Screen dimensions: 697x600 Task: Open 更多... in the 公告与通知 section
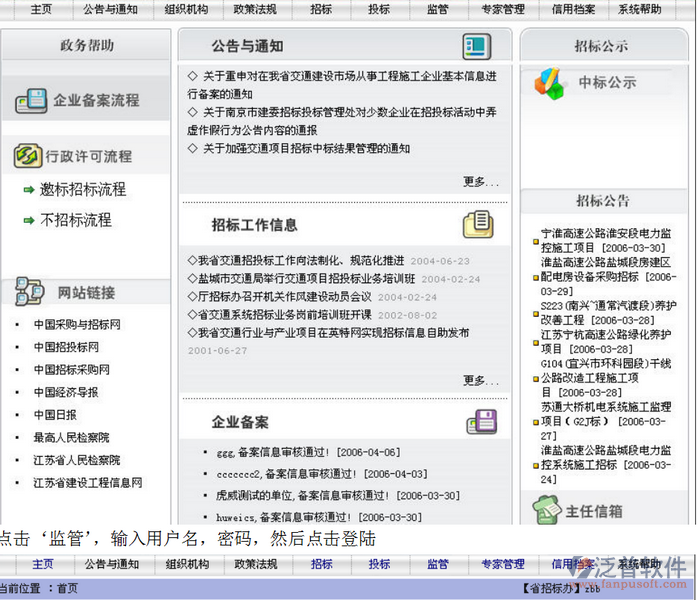tap(480, 181)
